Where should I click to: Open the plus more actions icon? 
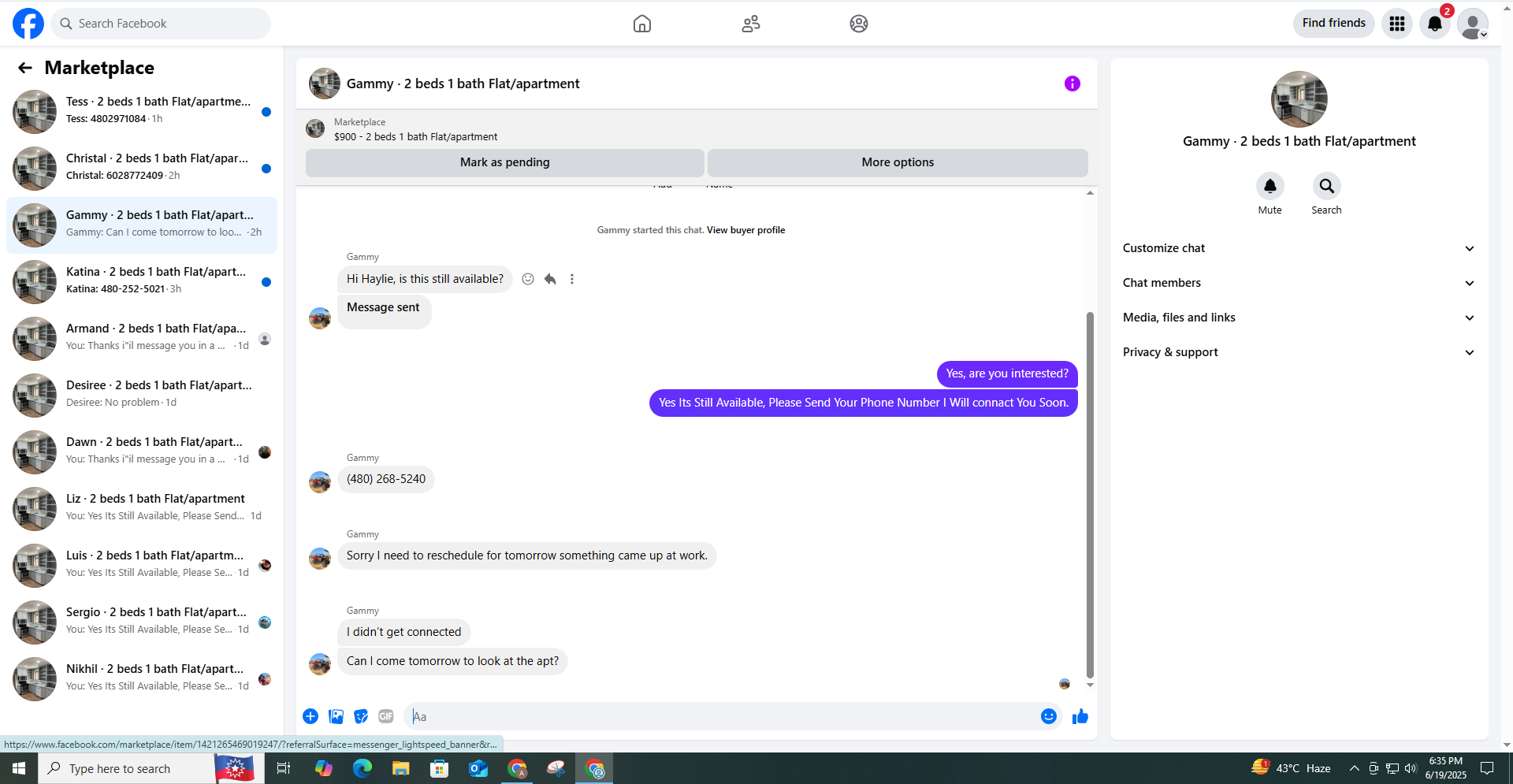coord(310,716)
